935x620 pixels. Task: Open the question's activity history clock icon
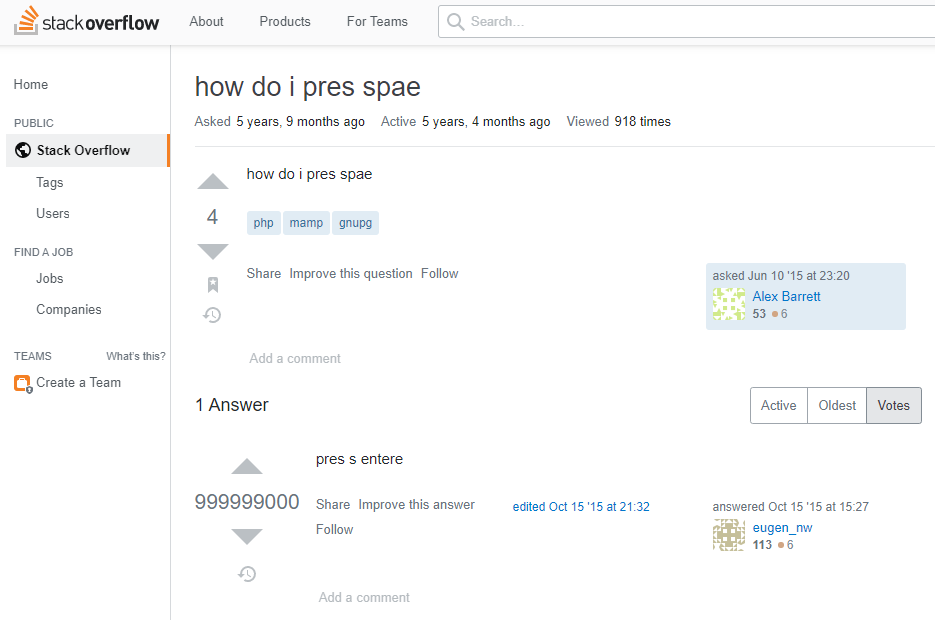click(x=212, y=314)
